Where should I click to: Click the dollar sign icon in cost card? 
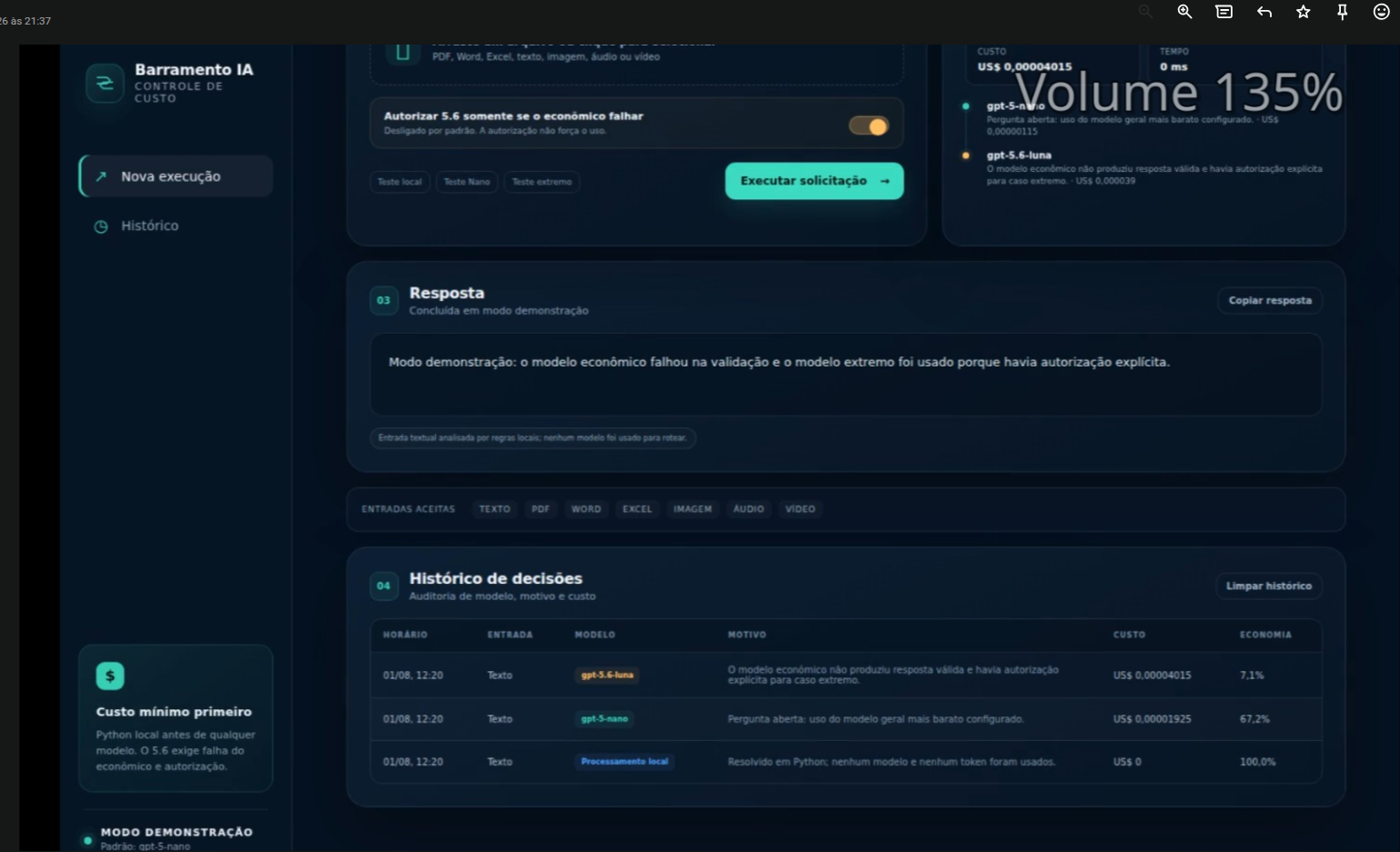point(110,676)
